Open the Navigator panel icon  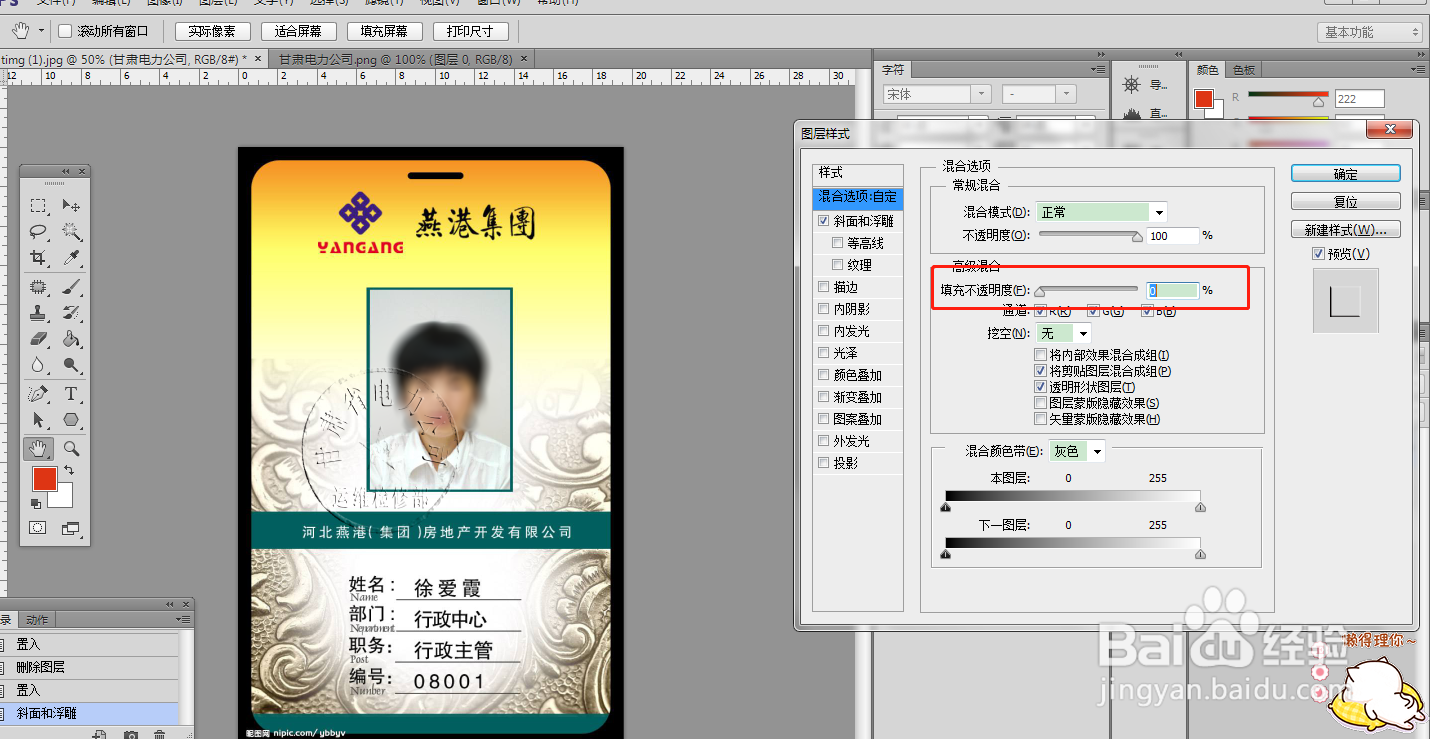click(1132, 86)
